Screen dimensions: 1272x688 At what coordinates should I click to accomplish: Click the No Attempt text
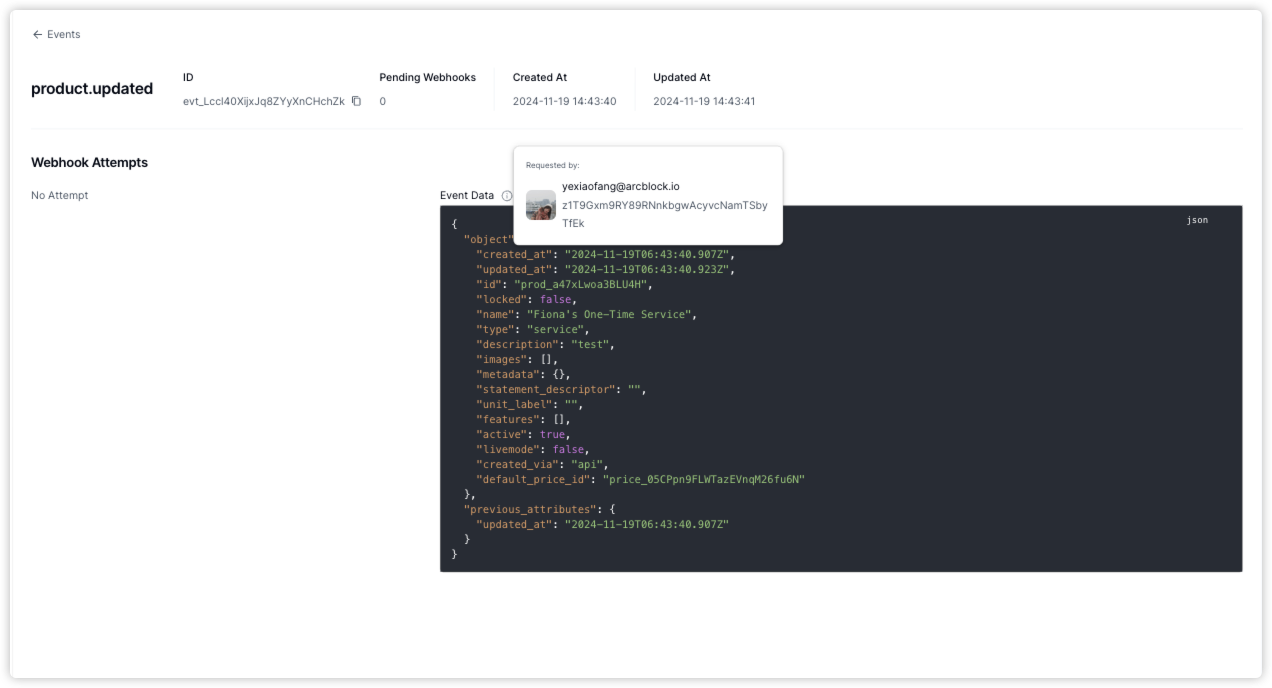pyautogui.click(x=60, y=195)
